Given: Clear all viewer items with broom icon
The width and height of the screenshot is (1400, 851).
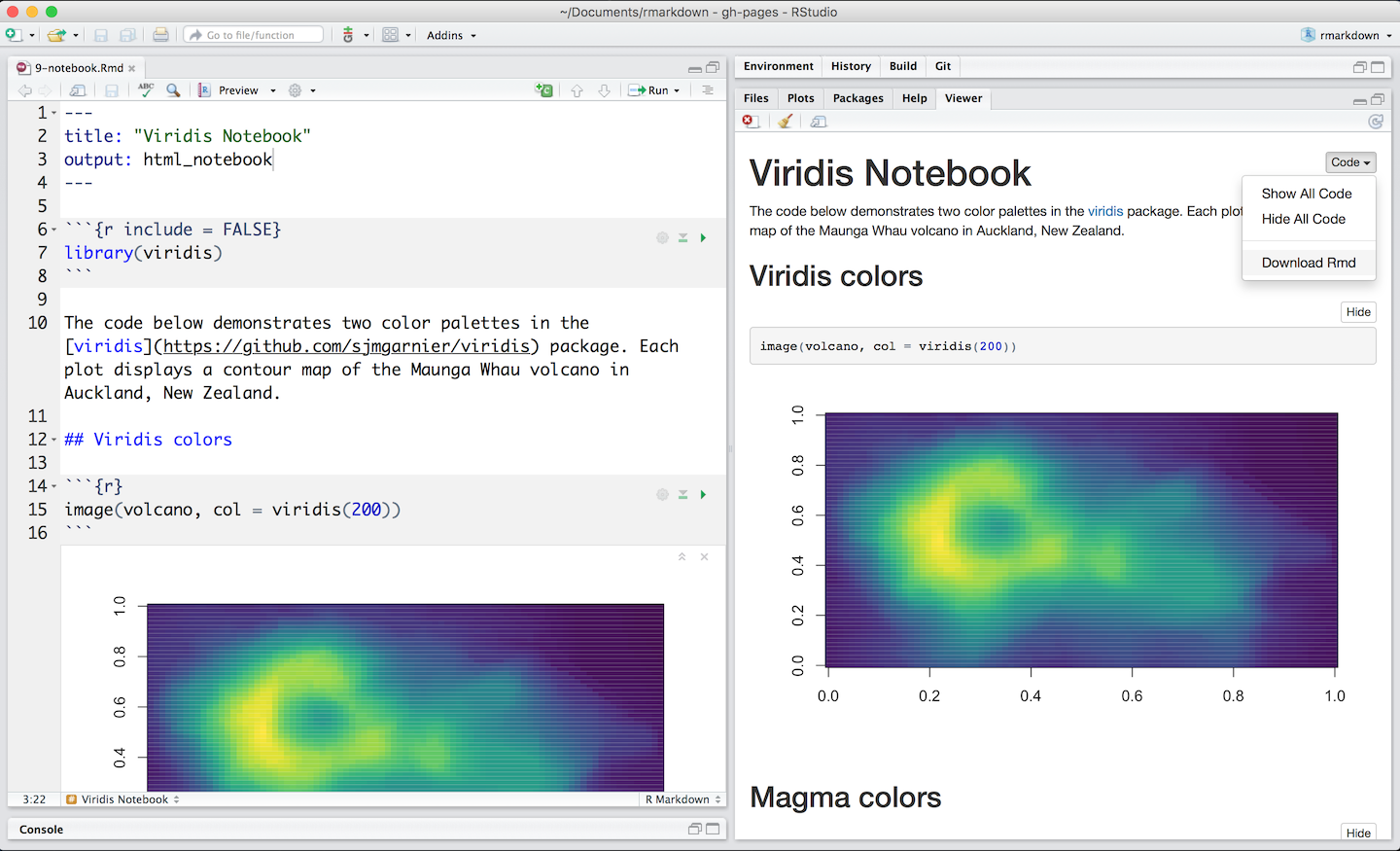Looking at the screenshot, I should 785,122.
